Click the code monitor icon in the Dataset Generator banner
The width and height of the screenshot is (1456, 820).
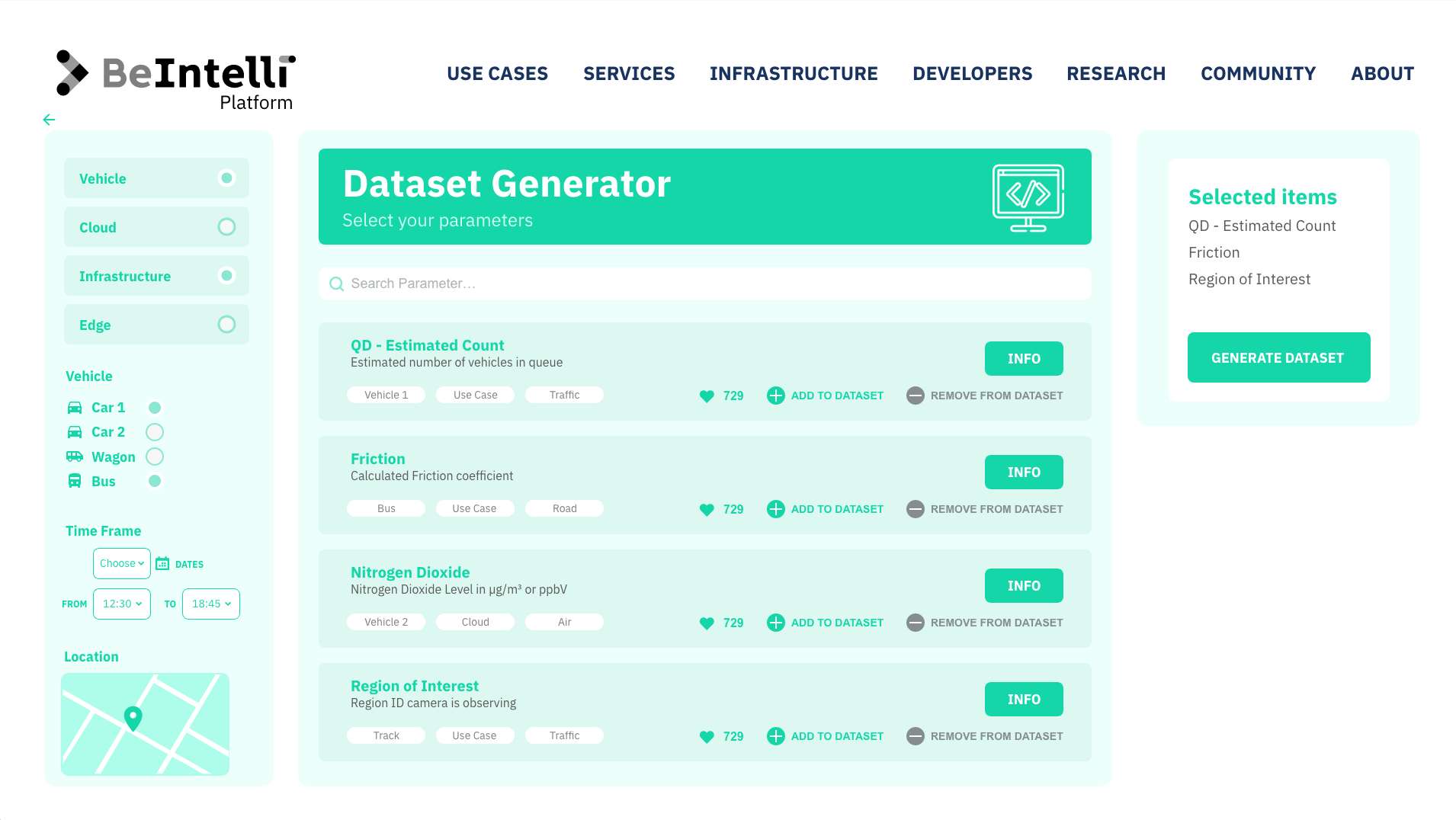(x=1028, y=197)
